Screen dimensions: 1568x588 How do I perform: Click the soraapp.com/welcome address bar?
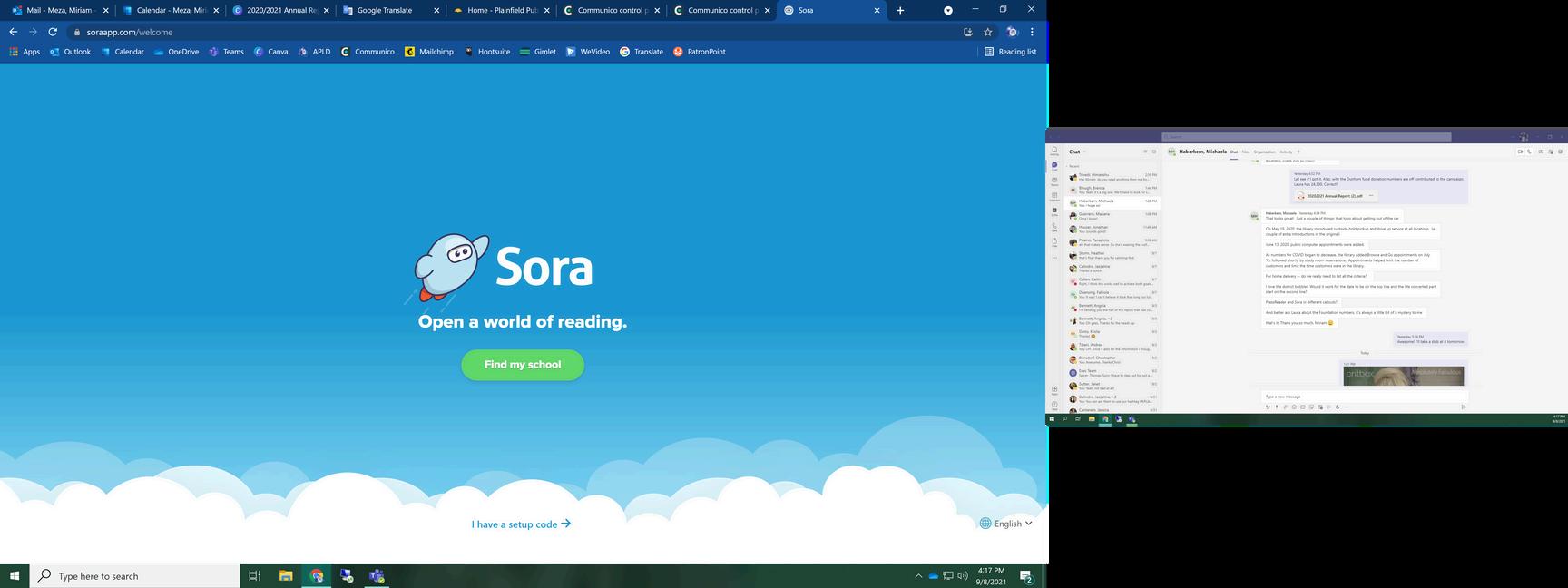click(x=517, y=32)
